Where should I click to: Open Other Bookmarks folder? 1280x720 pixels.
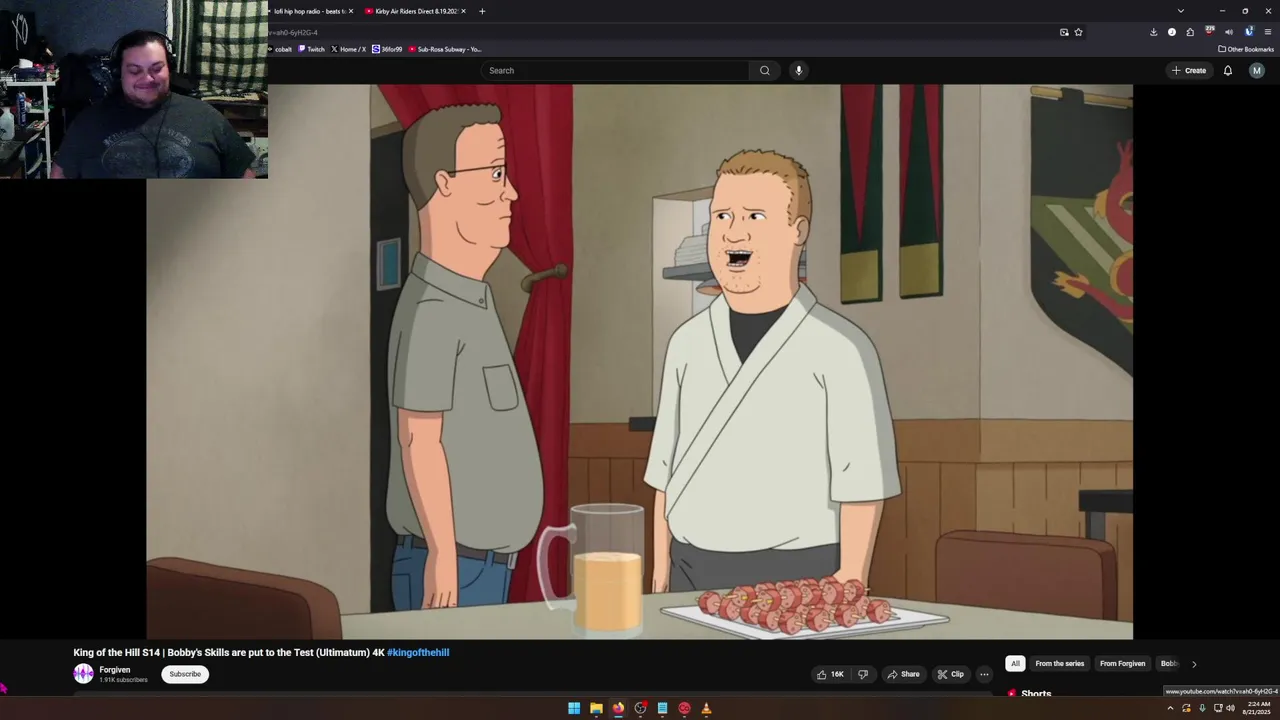(1246, 49)
